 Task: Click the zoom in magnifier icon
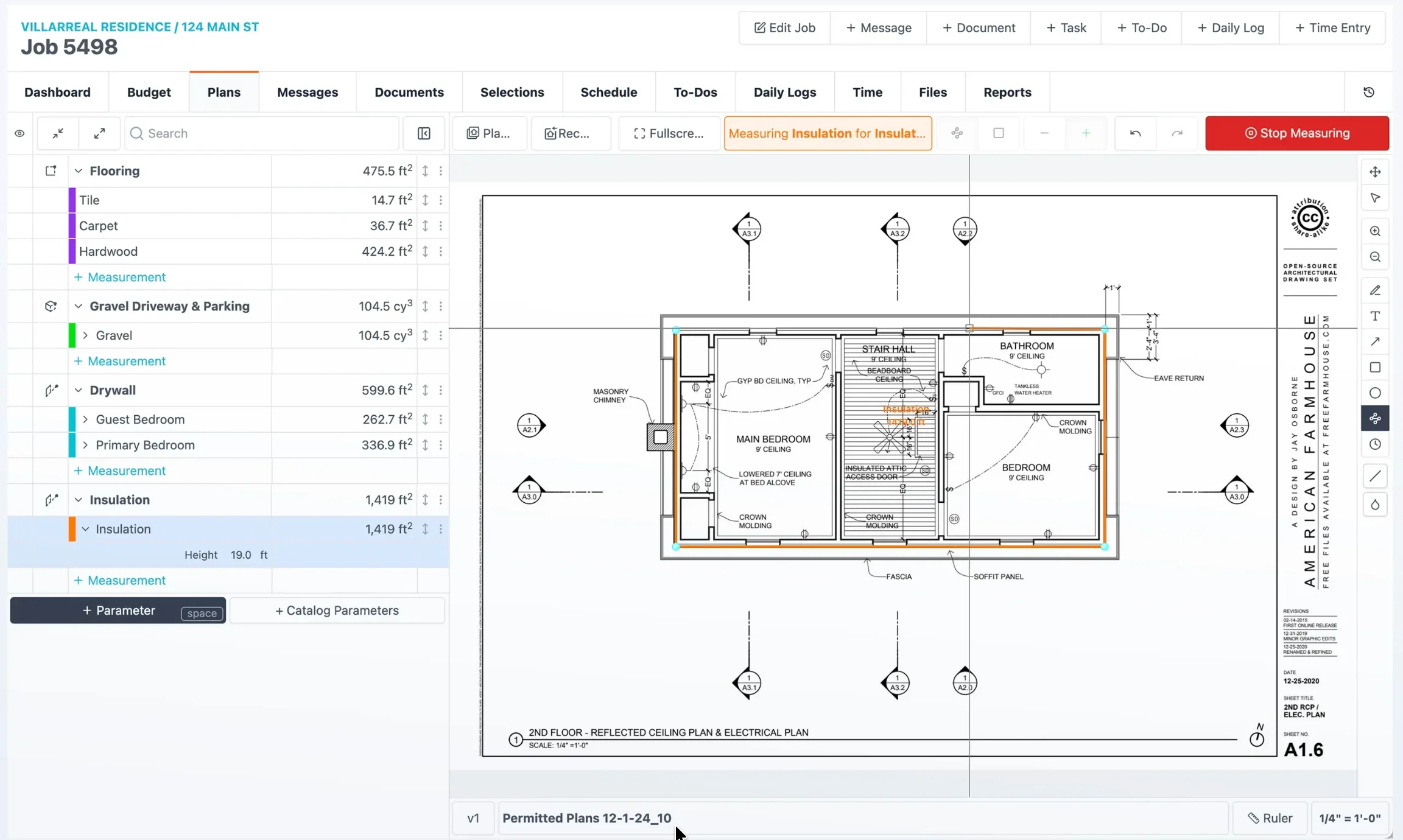point(1375,231)
